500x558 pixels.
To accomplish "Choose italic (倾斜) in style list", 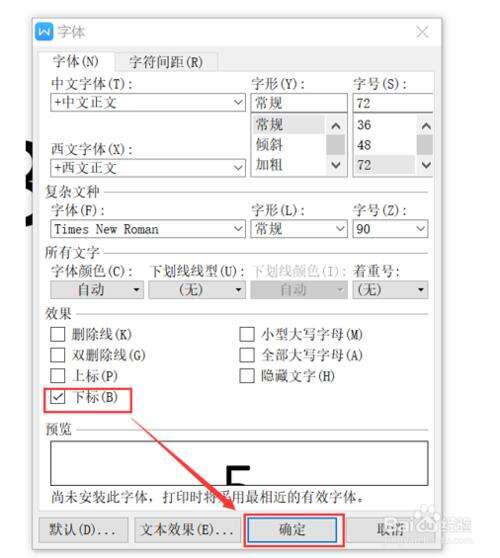I will [269, 145].
